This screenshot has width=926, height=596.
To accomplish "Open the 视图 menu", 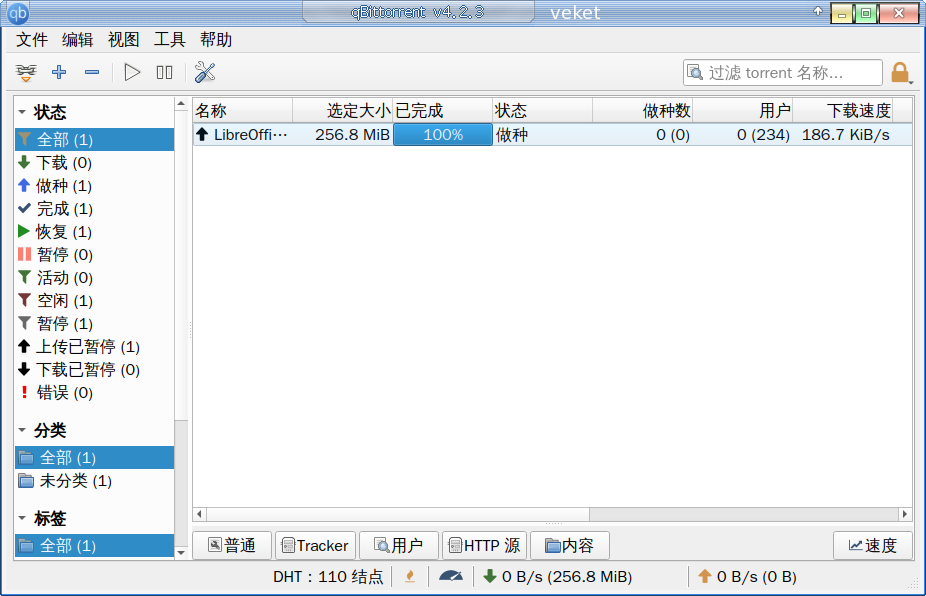I will point(123,40).
